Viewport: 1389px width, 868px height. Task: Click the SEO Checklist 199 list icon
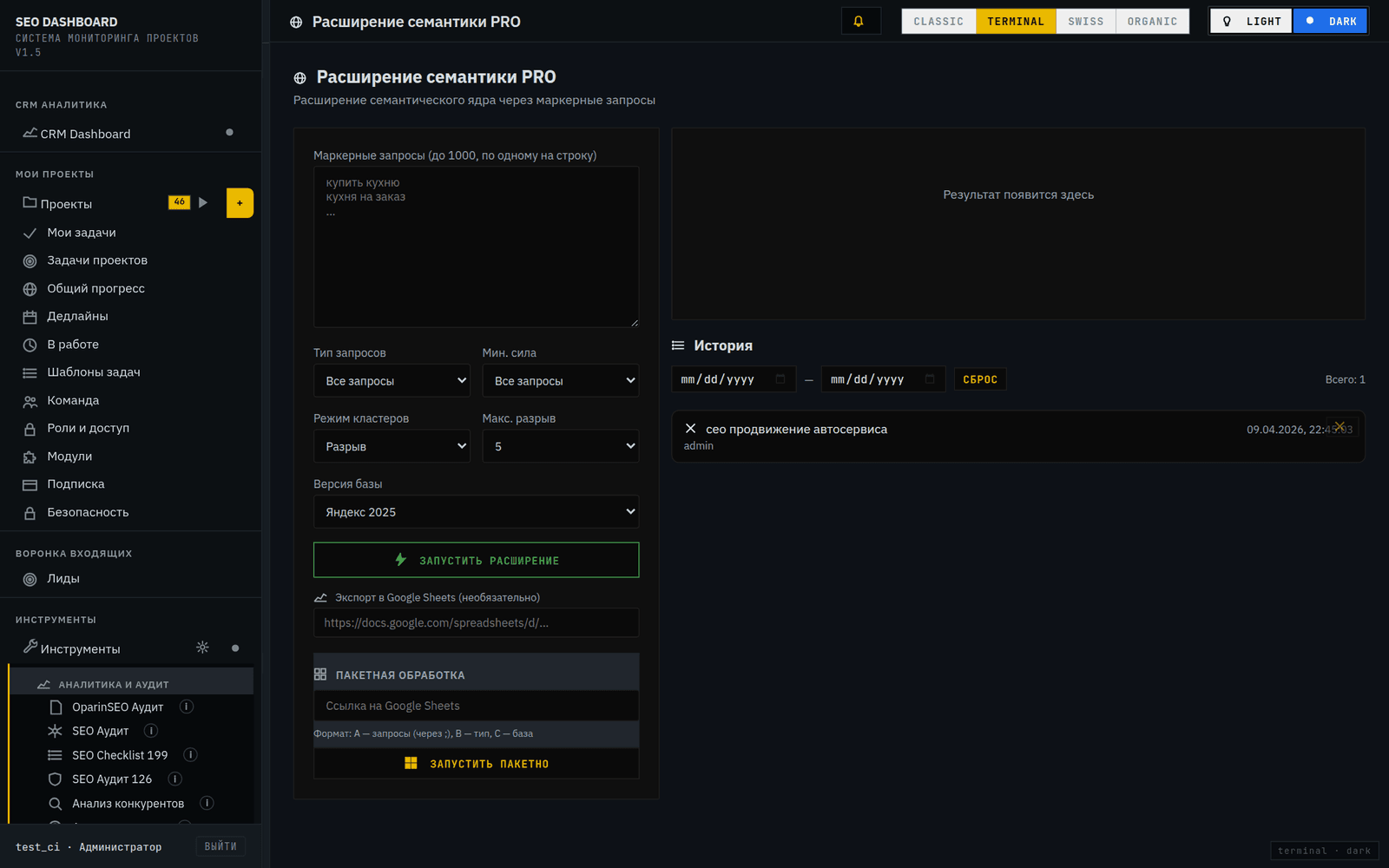pos(55,755)
